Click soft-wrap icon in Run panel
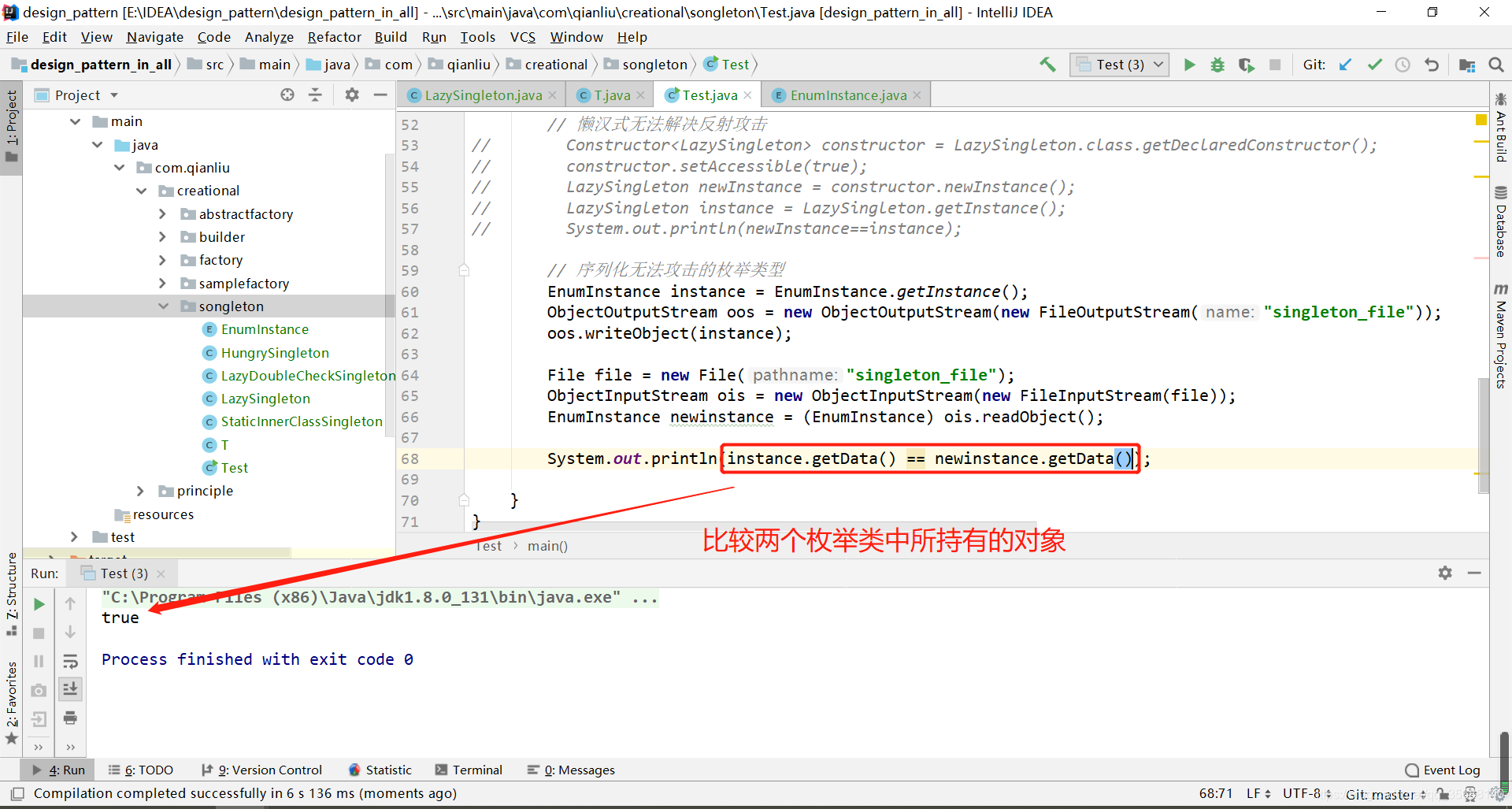The image size is (1512, 809). (70, 661)
